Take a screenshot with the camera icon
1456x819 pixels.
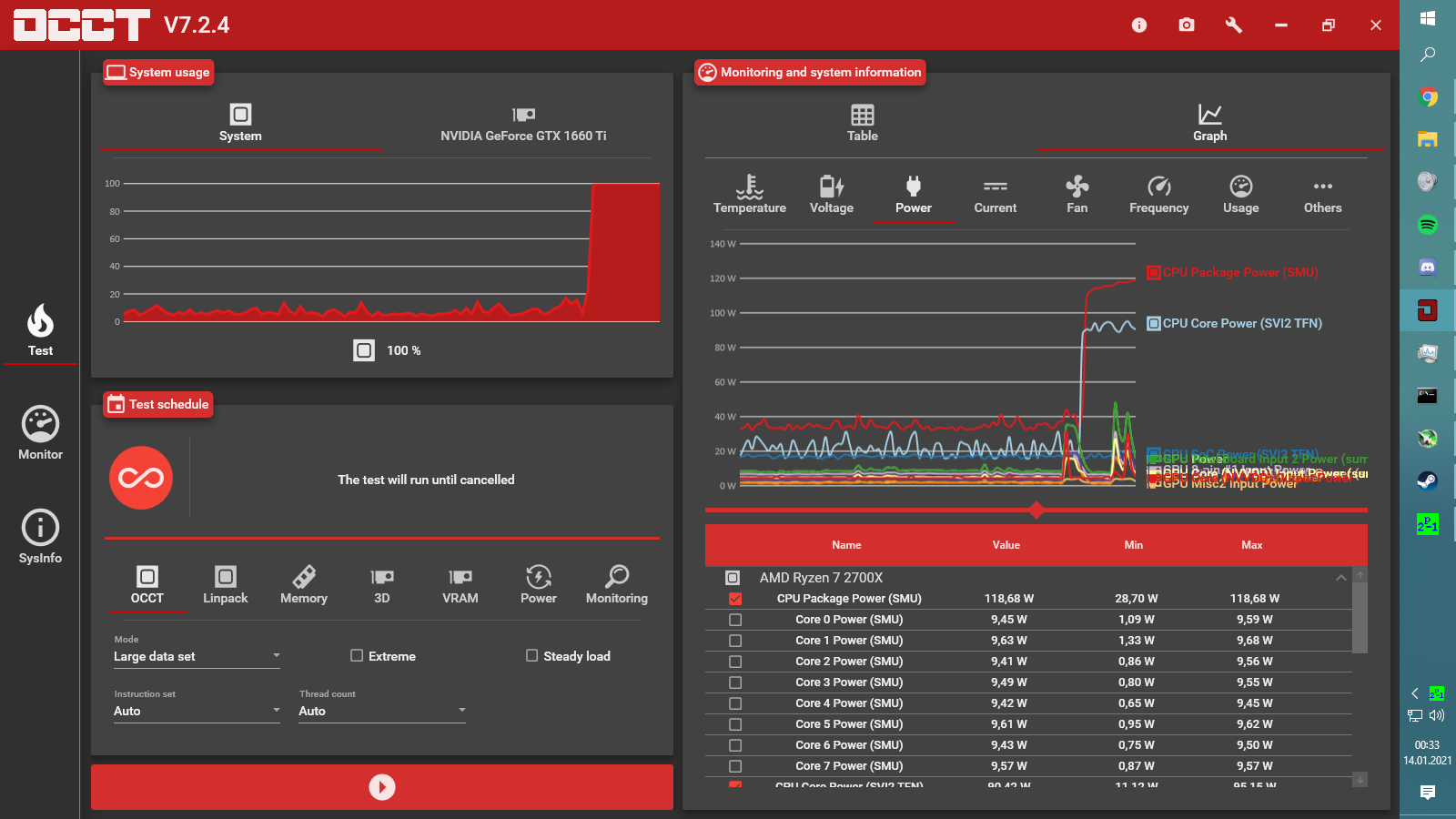[1187, 25]
